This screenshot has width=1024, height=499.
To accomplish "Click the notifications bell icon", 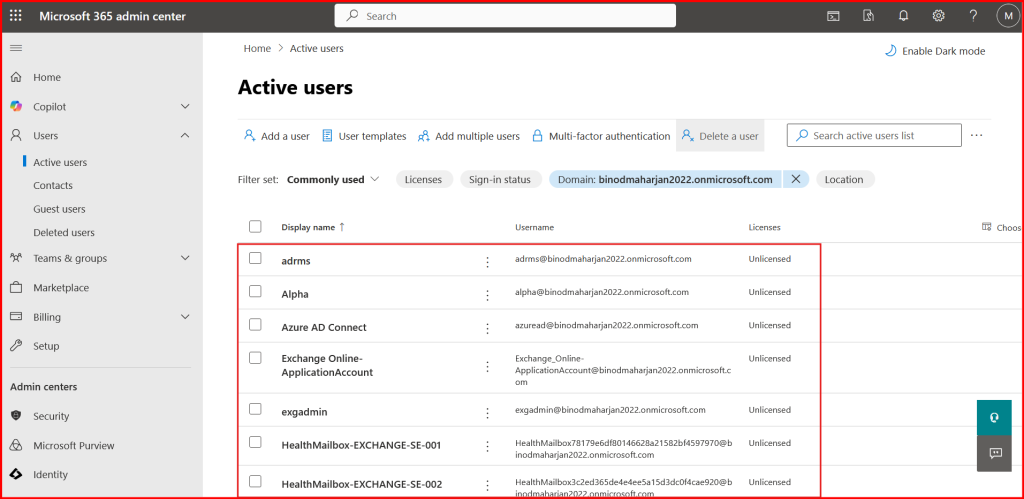I will pos(903,16).
